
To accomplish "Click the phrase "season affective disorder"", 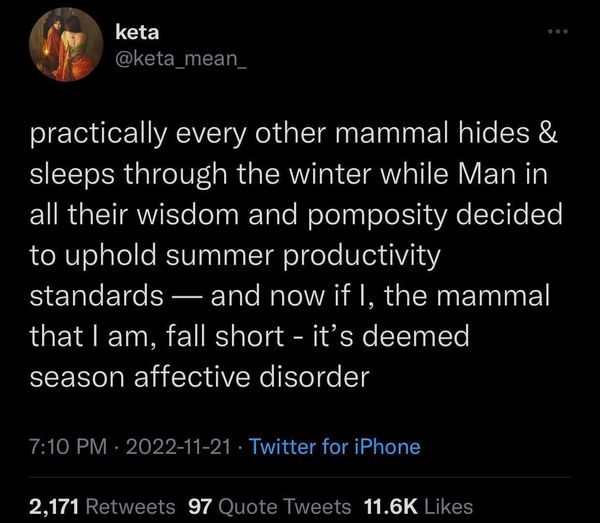I will point(200,374).
